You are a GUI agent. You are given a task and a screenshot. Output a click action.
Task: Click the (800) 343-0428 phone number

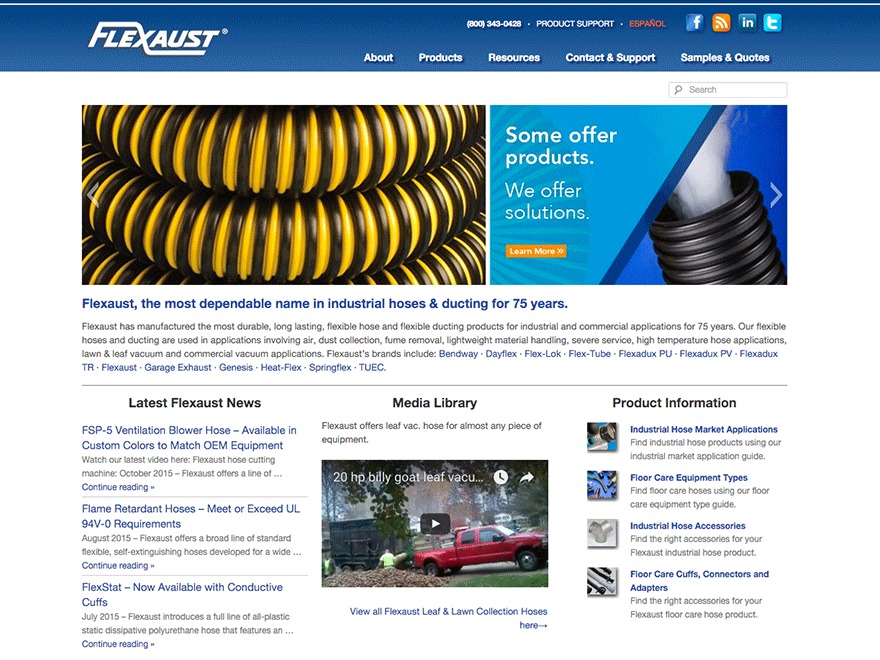tap(494, 24)
